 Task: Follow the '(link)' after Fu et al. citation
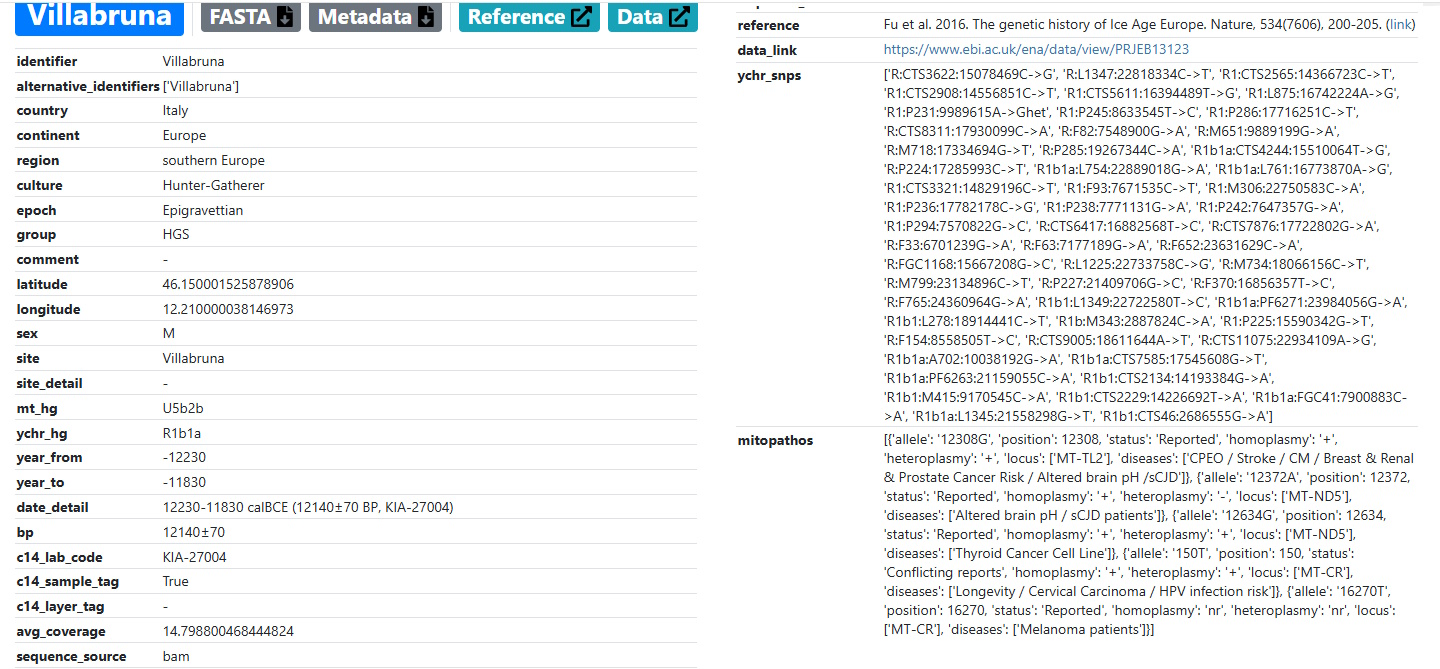(x=1400, y=24)
